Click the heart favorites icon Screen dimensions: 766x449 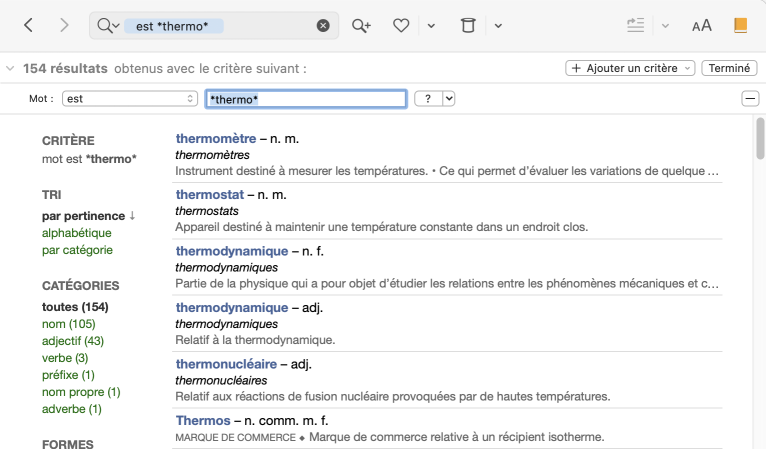pyautogui.click(x=401, y=25)
